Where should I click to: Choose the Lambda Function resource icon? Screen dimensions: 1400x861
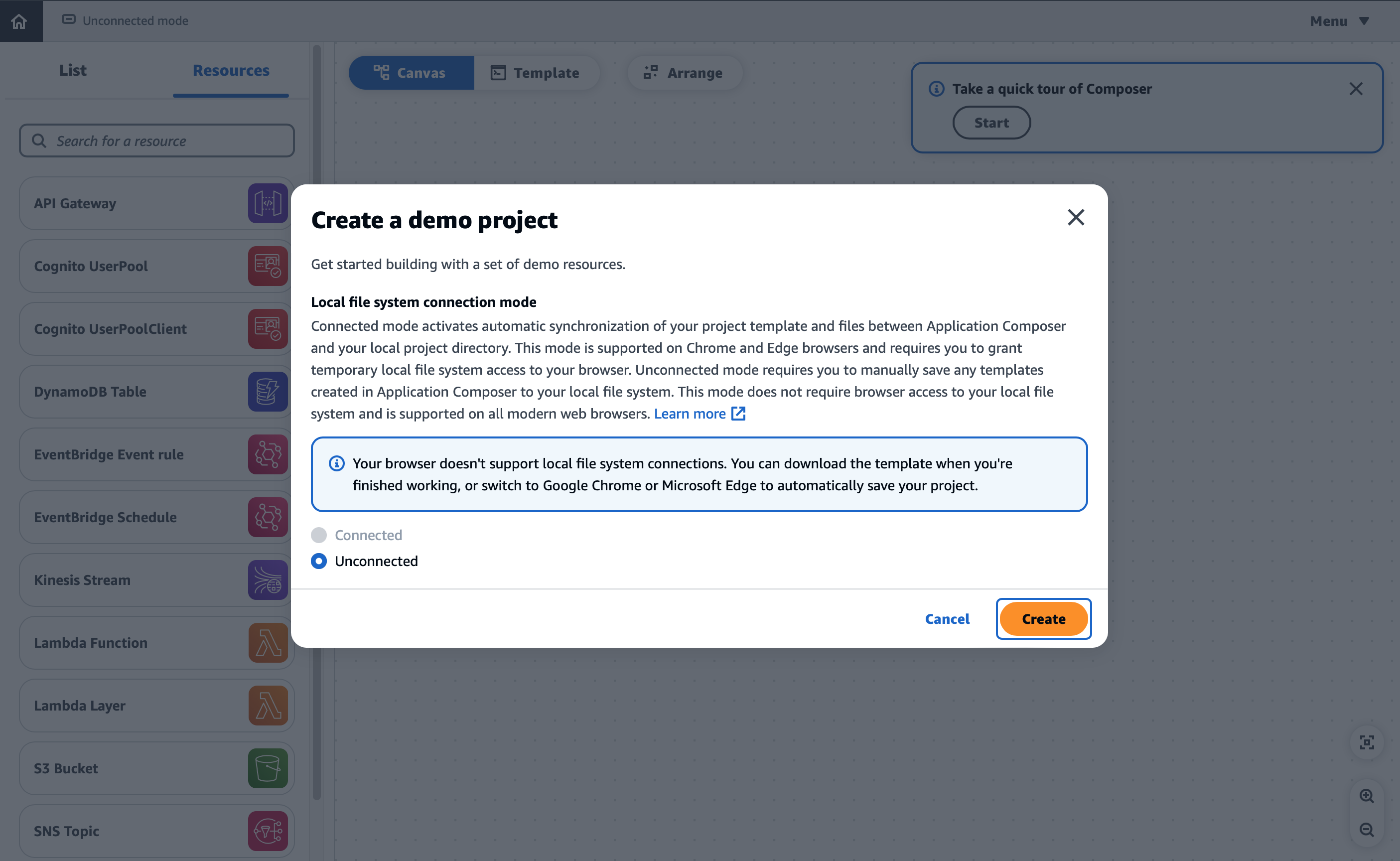[x=268, y=643]
